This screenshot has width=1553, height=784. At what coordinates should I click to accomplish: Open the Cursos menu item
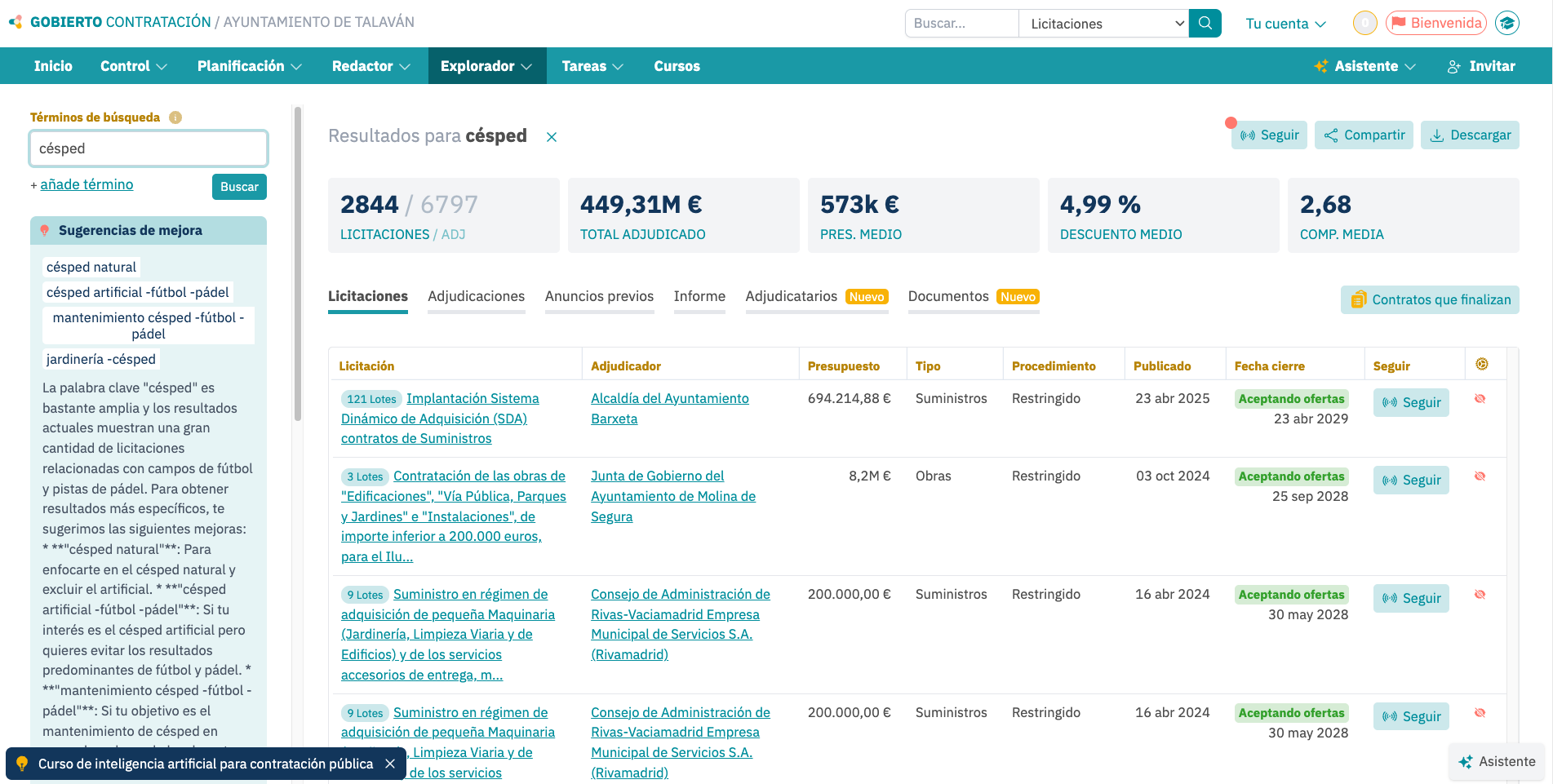point(677,66)
